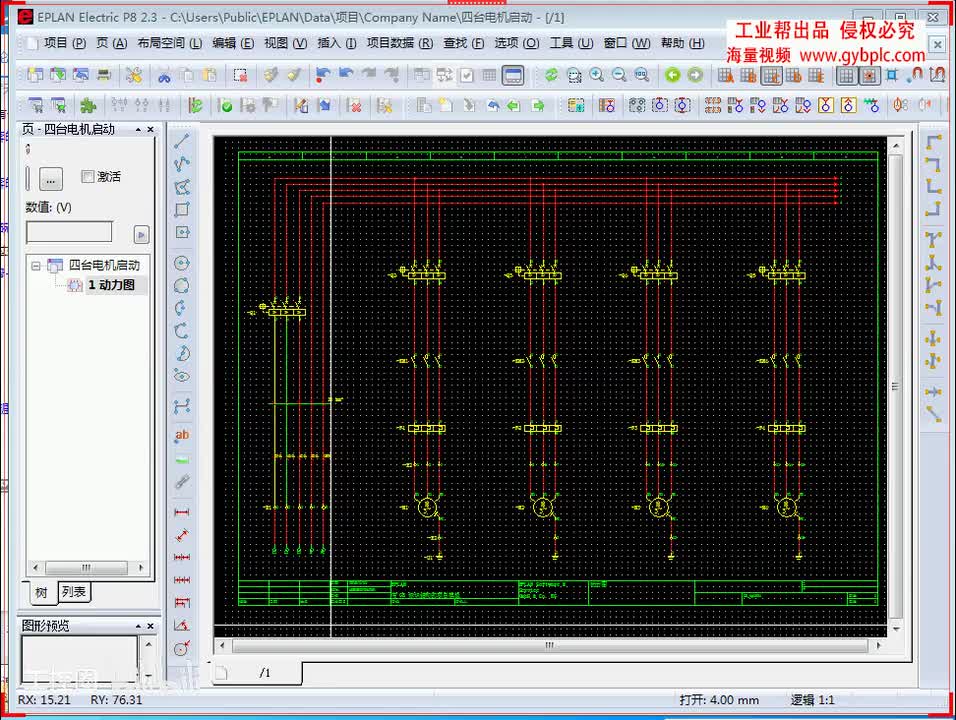Collapse the 四台电机启动 project tree node
This screenshot has width=956, height=720.
point(36,266)
